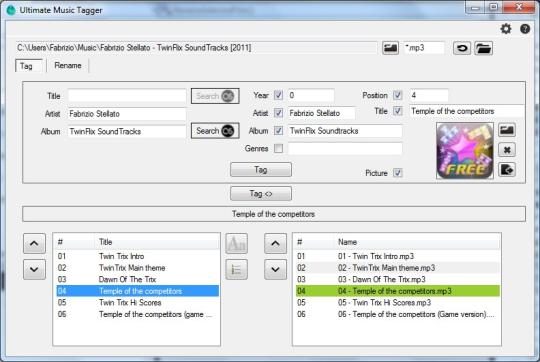Toggle the Album checkbox
The image size is (540, 362).
[278, 131]
